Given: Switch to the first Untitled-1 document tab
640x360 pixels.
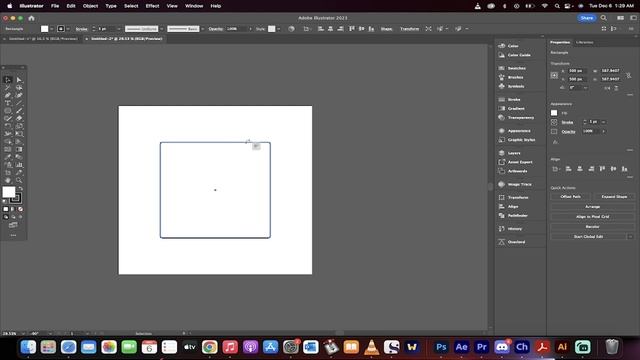Looking at the screenshot, I should click(x=43, y=39).
